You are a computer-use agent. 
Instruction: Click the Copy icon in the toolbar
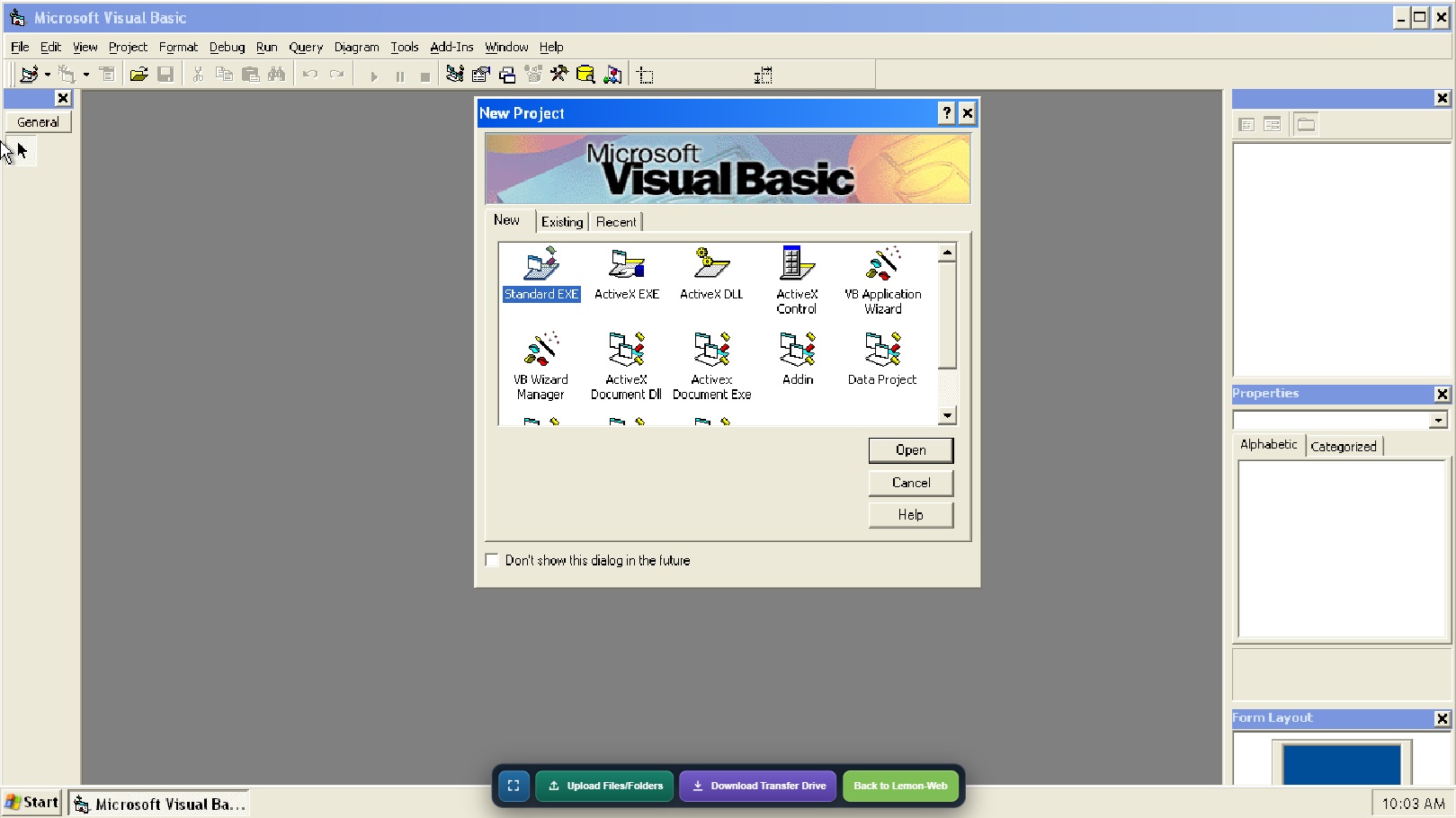(224, 75)
